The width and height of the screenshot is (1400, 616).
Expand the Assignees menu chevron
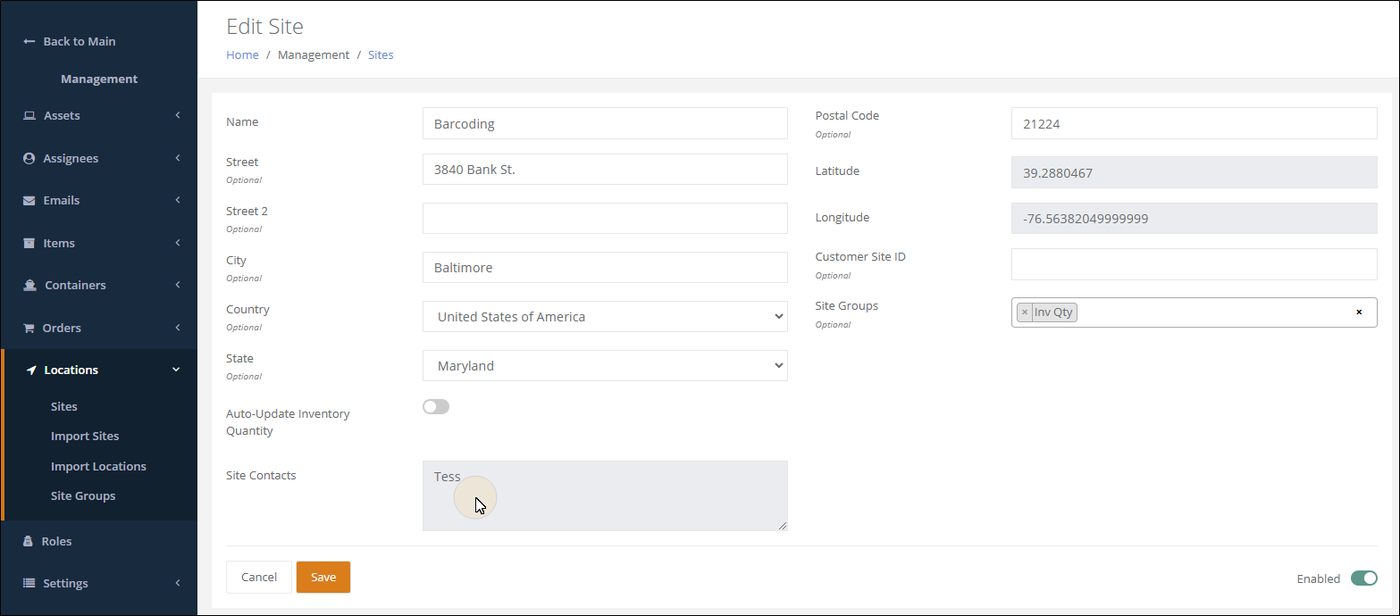(177, 158)
